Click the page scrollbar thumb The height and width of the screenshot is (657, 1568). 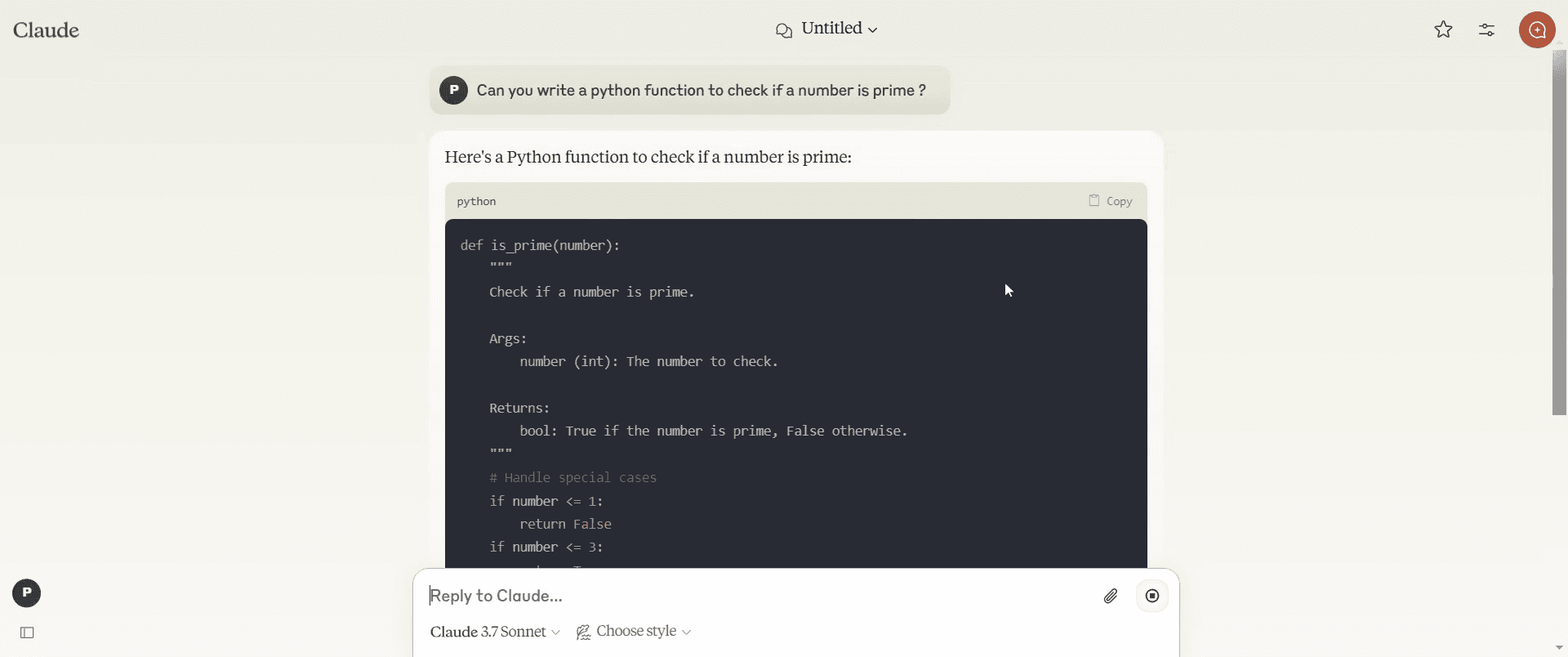click(1559, 233)
